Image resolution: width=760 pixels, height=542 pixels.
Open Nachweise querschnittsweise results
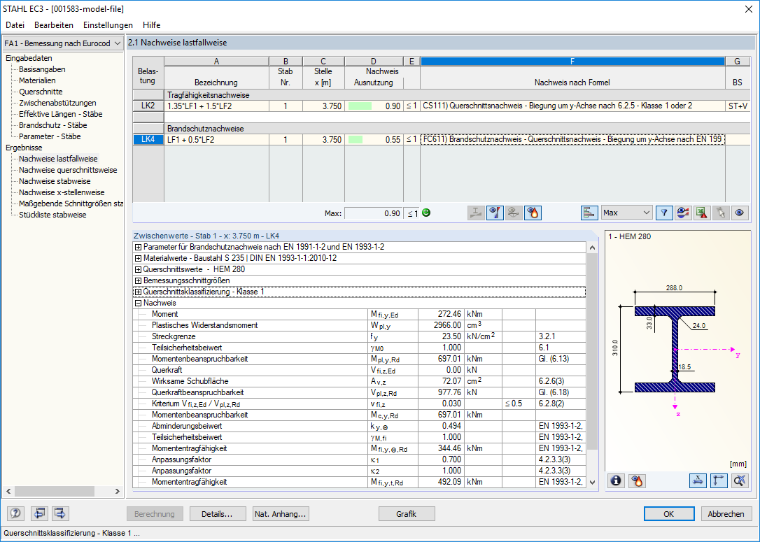(x=68, y=170)
